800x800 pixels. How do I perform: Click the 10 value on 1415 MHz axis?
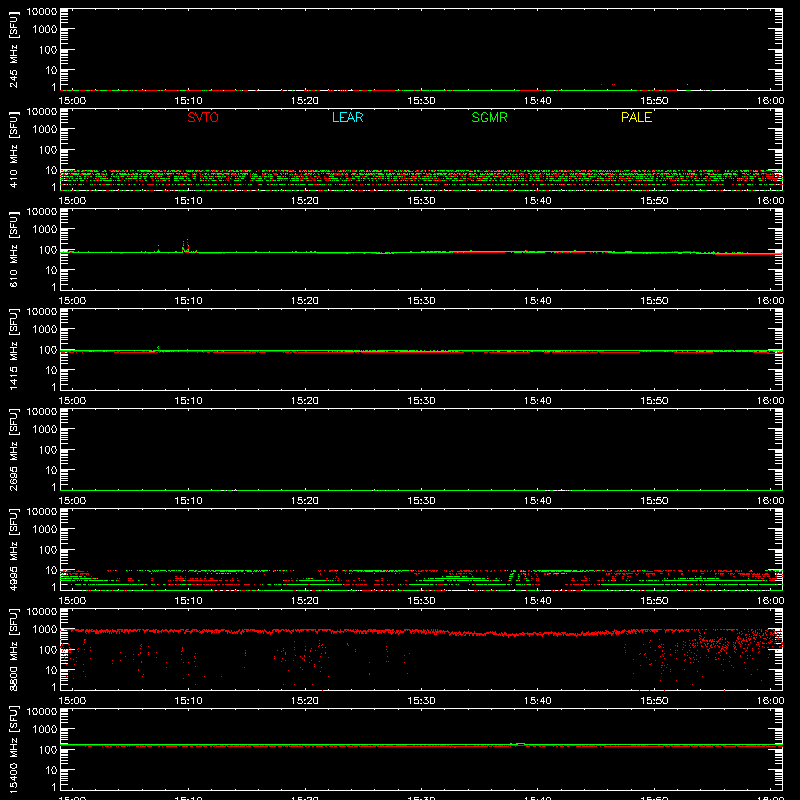(51, 370)
